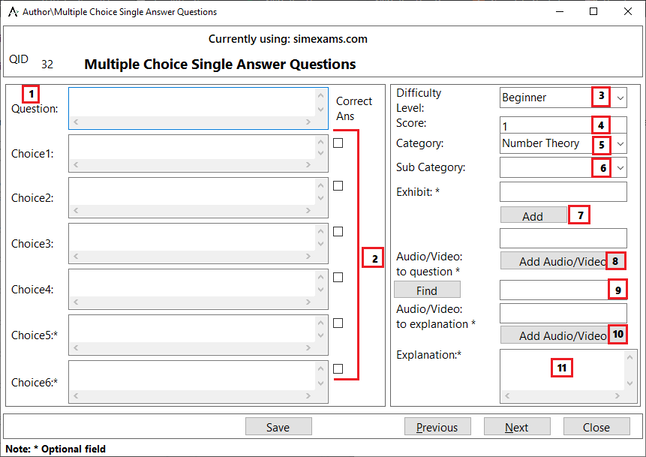Tick the Correct Ans checkbox for Choice2

pos(338,186)
